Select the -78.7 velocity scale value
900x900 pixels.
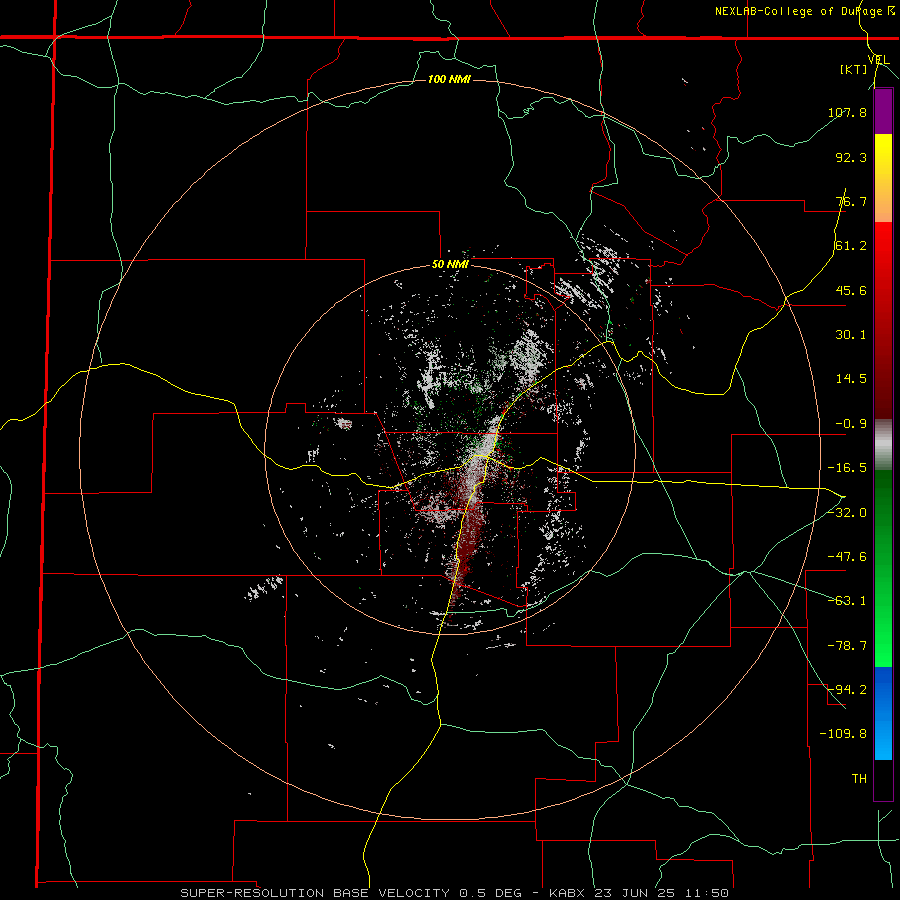click(x=847, y=646)
